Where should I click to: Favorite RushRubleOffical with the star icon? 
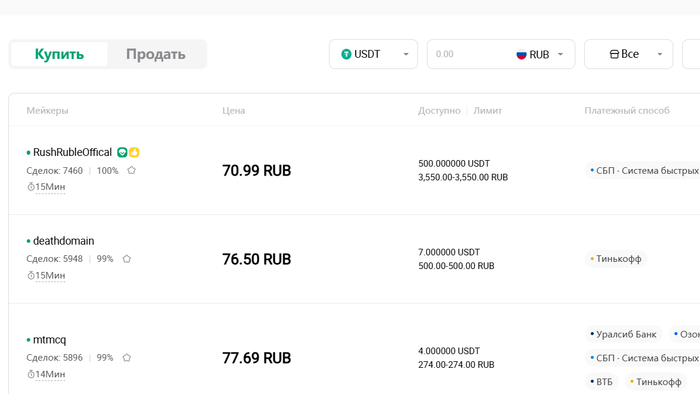point(131,170)
